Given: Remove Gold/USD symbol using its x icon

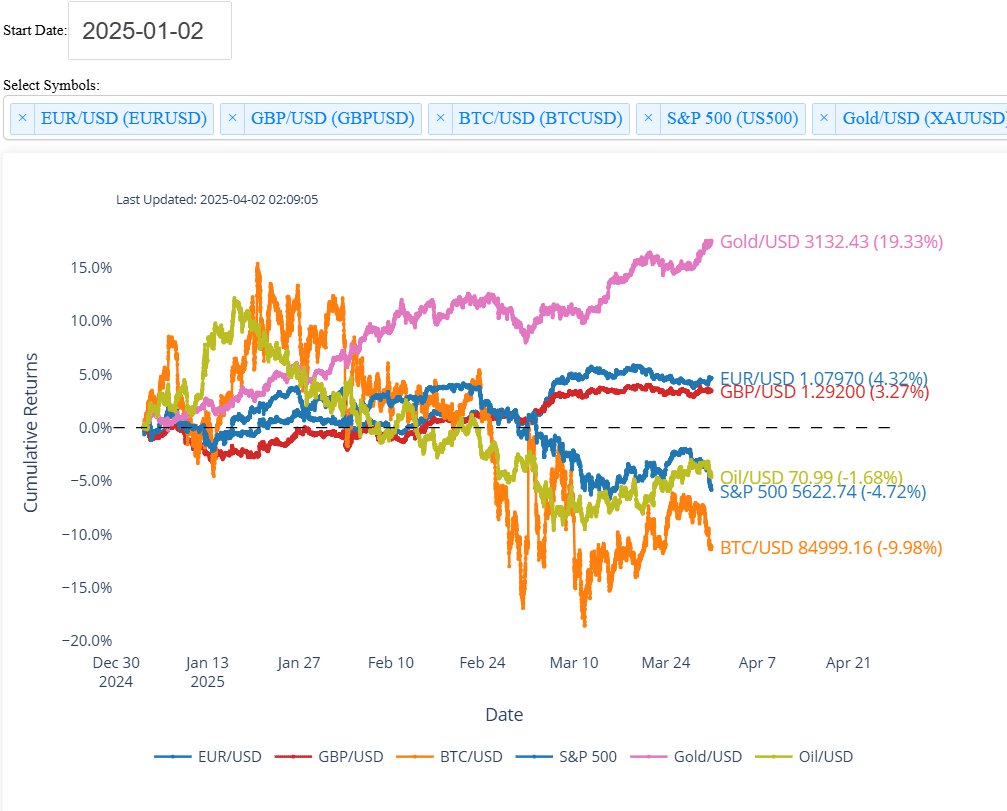Looking at the screenshot, I should (825, 119).
